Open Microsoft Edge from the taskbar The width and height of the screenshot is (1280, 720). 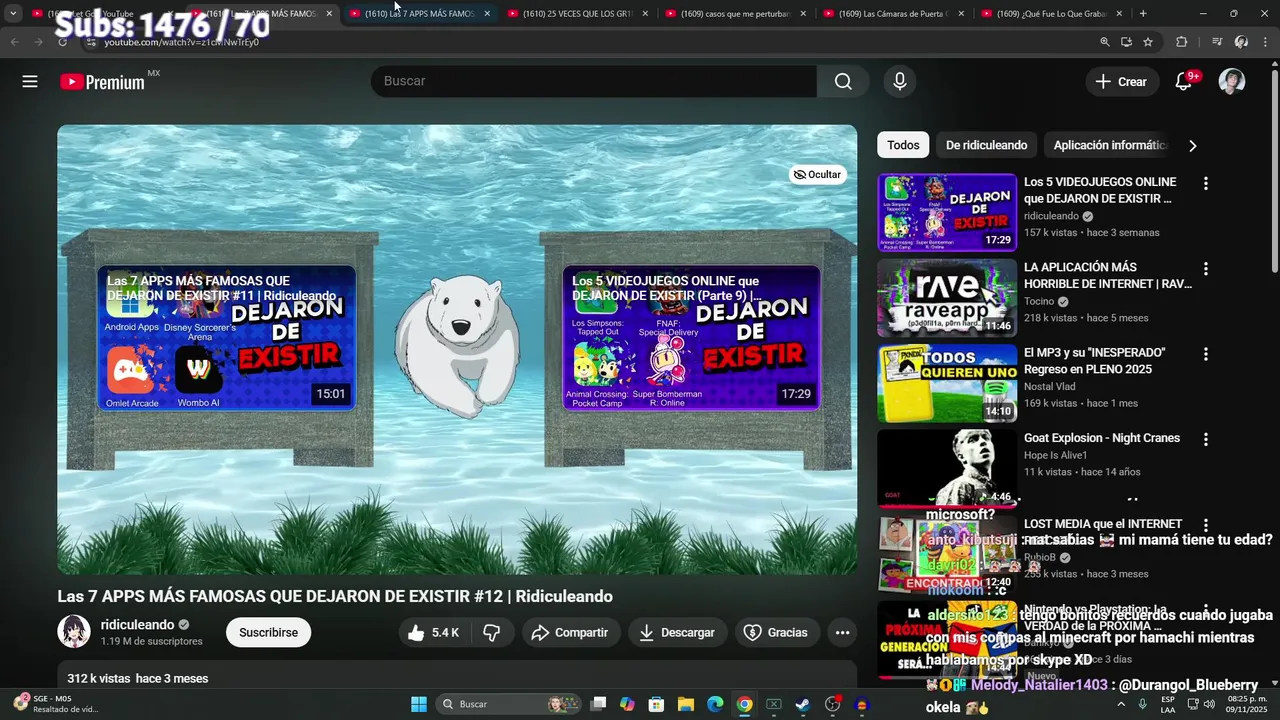point(715,704)
